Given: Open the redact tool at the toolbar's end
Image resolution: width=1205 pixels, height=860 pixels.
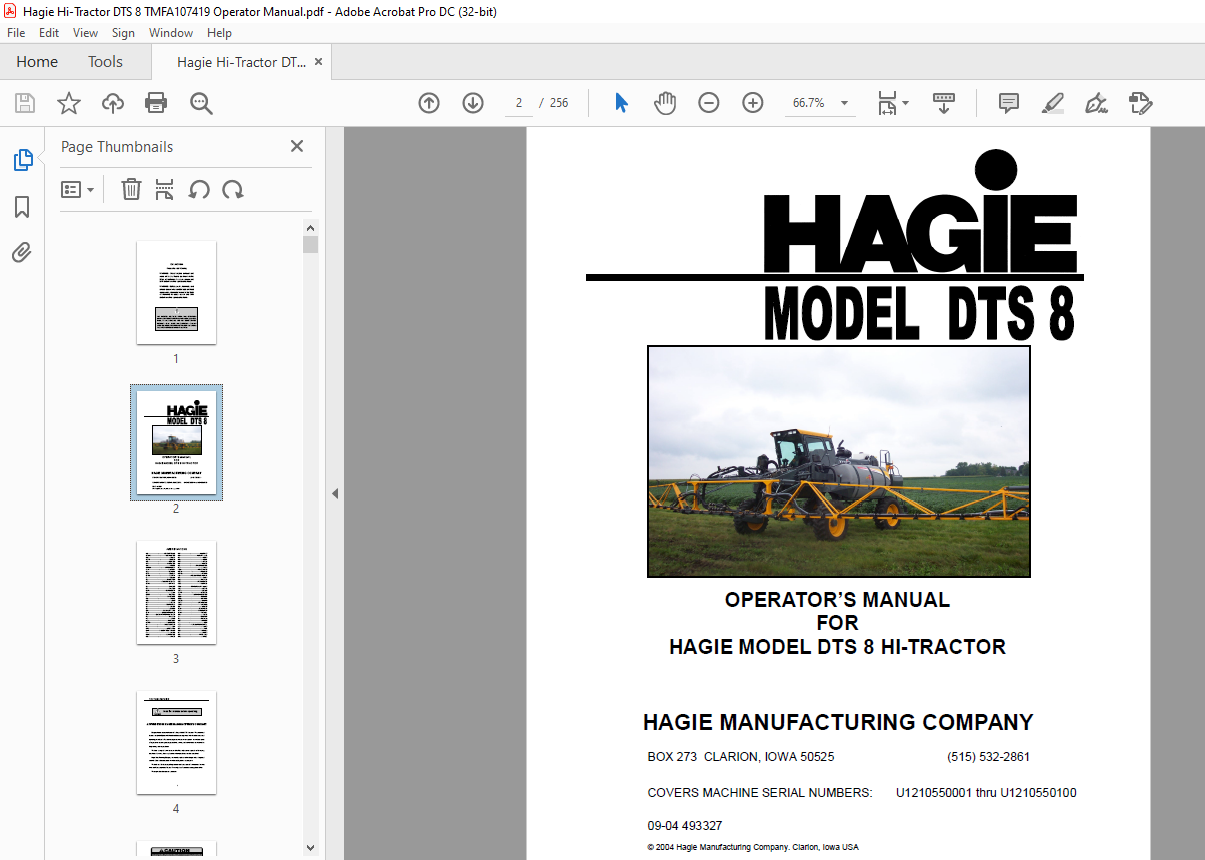Looking at the screenshot, I should (1140, 103).
